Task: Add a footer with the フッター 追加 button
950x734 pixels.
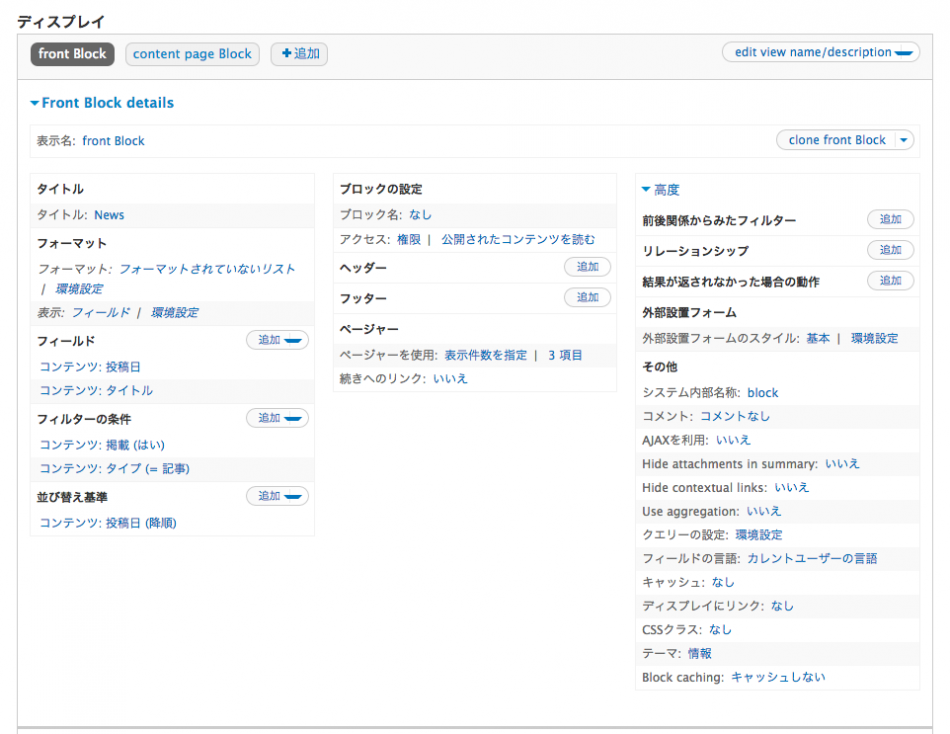Action: 587,297
